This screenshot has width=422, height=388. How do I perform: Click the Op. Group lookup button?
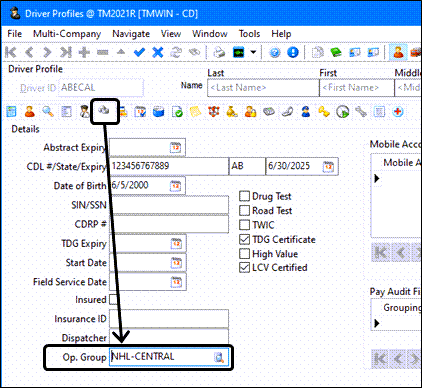(219, 357)
